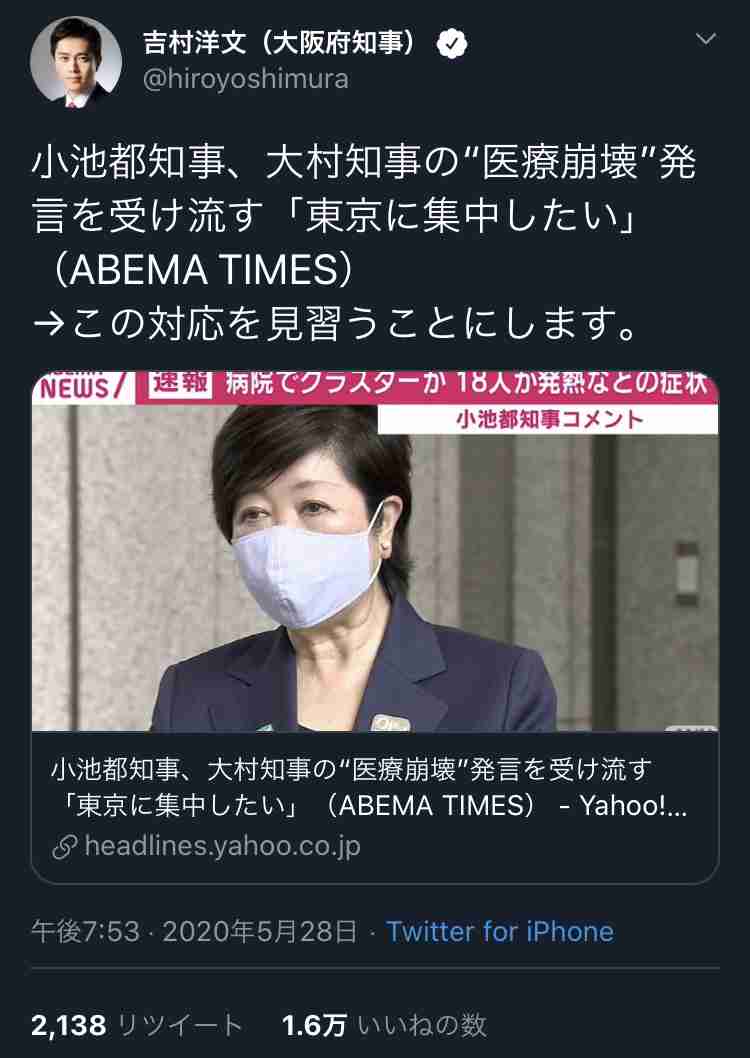Image resolution: width=750 pixels, height=1058 pixels.
Task: Click the date 2020年5月28日
Action: click(260, 932)
